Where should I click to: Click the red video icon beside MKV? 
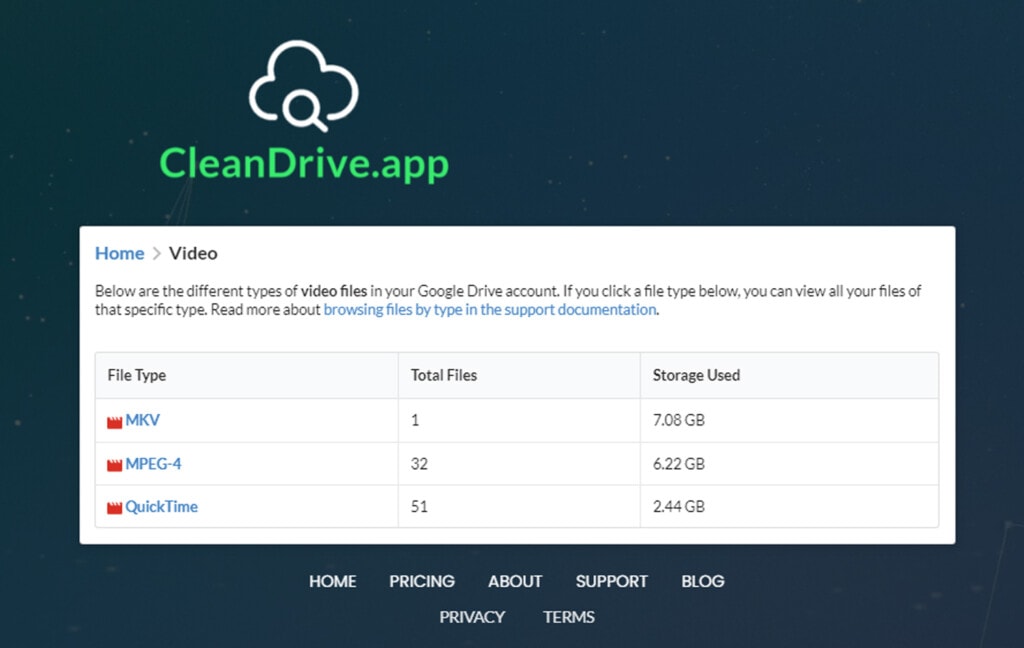114,422
